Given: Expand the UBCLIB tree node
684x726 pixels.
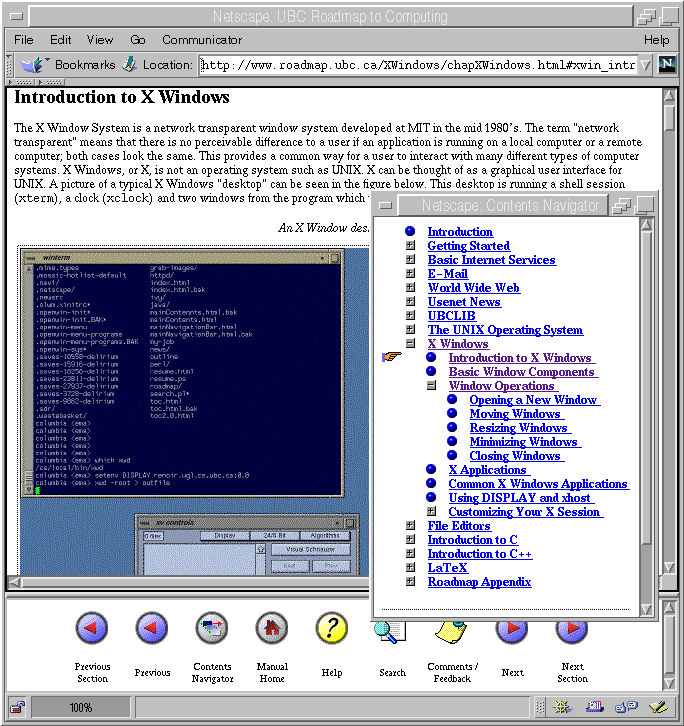Looking at the screenshot, I should (x=410, y=315).
